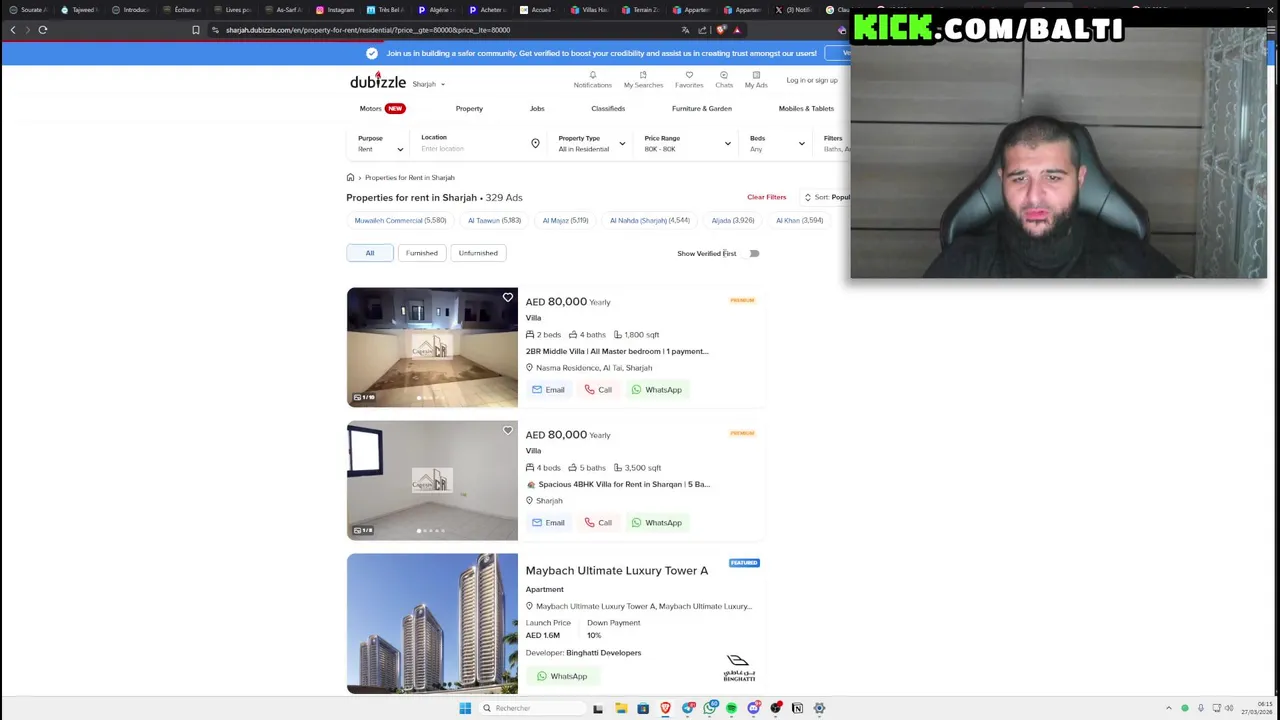Call the 2BR Middle Villa advertiser

pos(598,390)
